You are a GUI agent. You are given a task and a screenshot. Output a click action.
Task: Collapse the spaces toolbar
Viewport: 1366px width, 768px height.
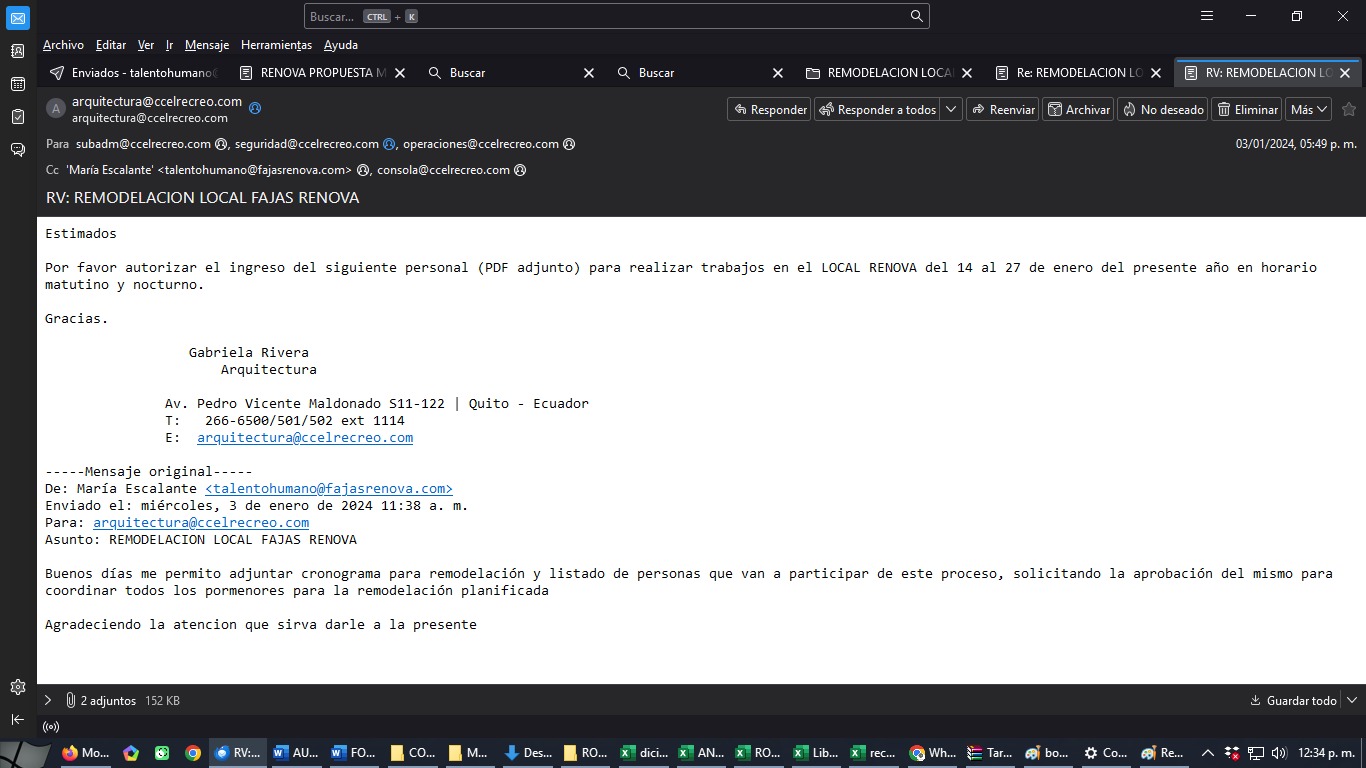pos(18,719)
